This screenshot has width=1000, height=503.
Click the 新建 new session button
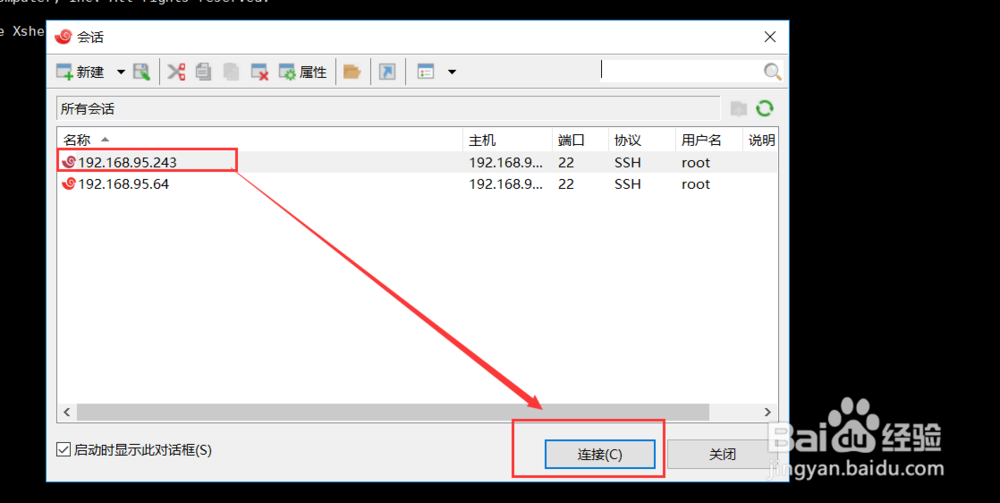tap(80, 72)
